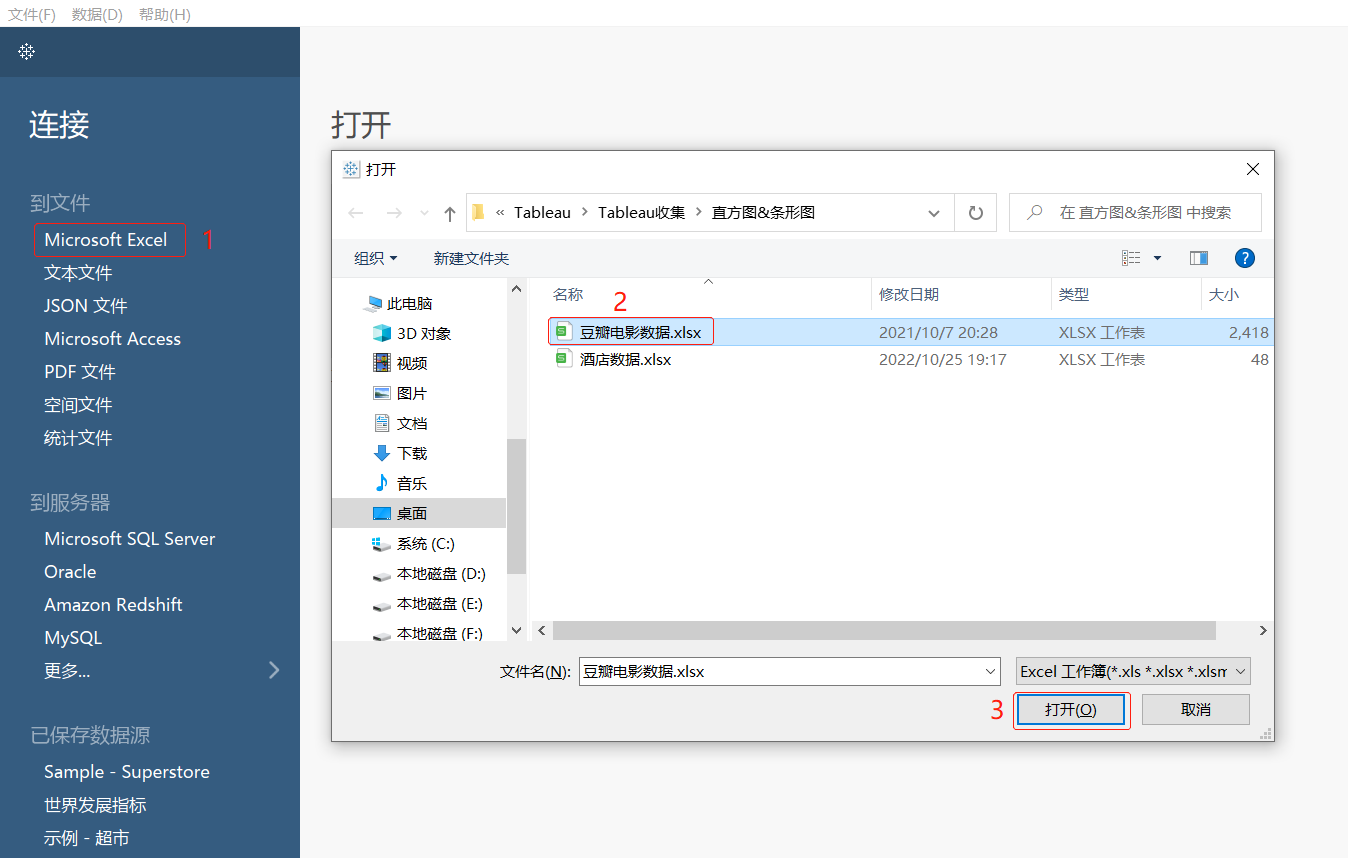Change view layout icon
The width and height of the screenshot is (1348, 858).
pos(1131,258)
